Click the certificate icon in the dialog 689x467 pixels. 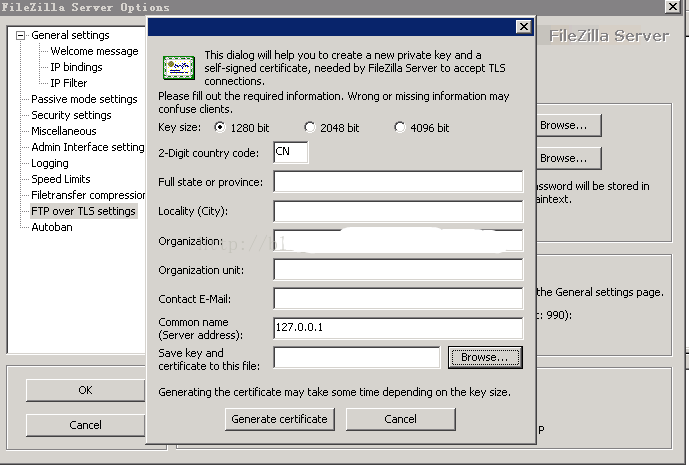click(x=179, y=68)
